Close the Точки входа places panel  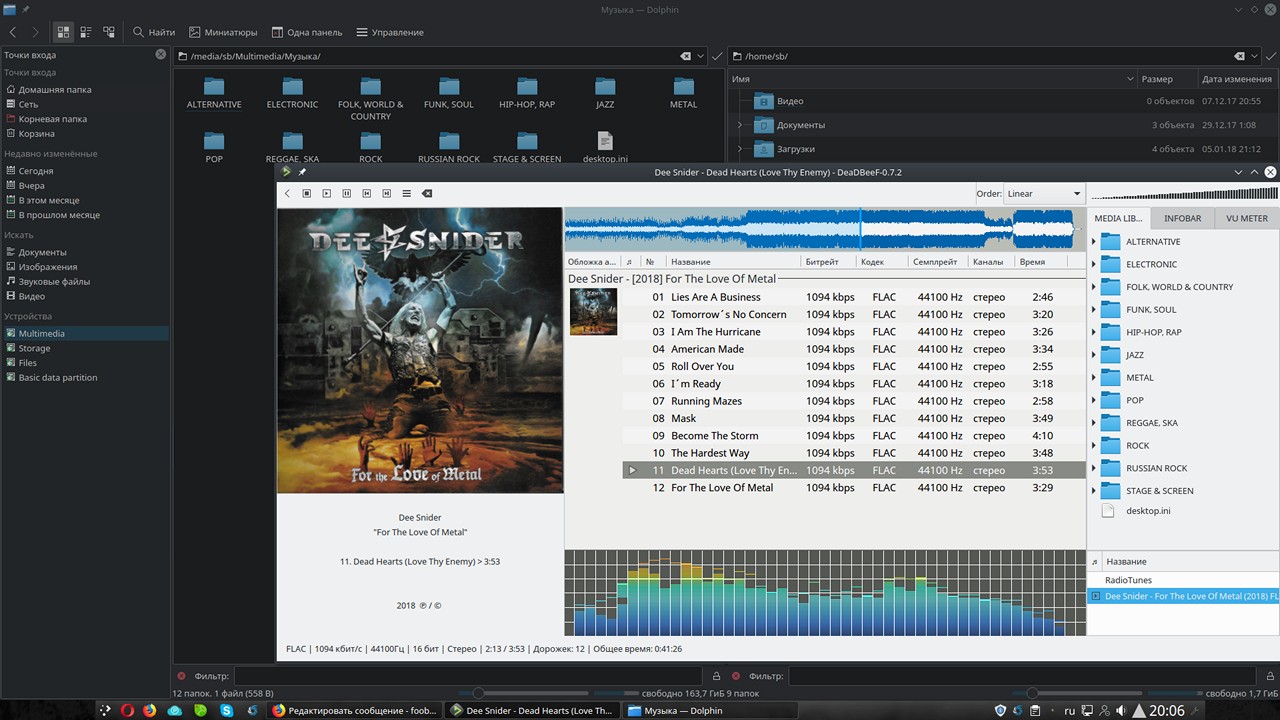(161, 54)
